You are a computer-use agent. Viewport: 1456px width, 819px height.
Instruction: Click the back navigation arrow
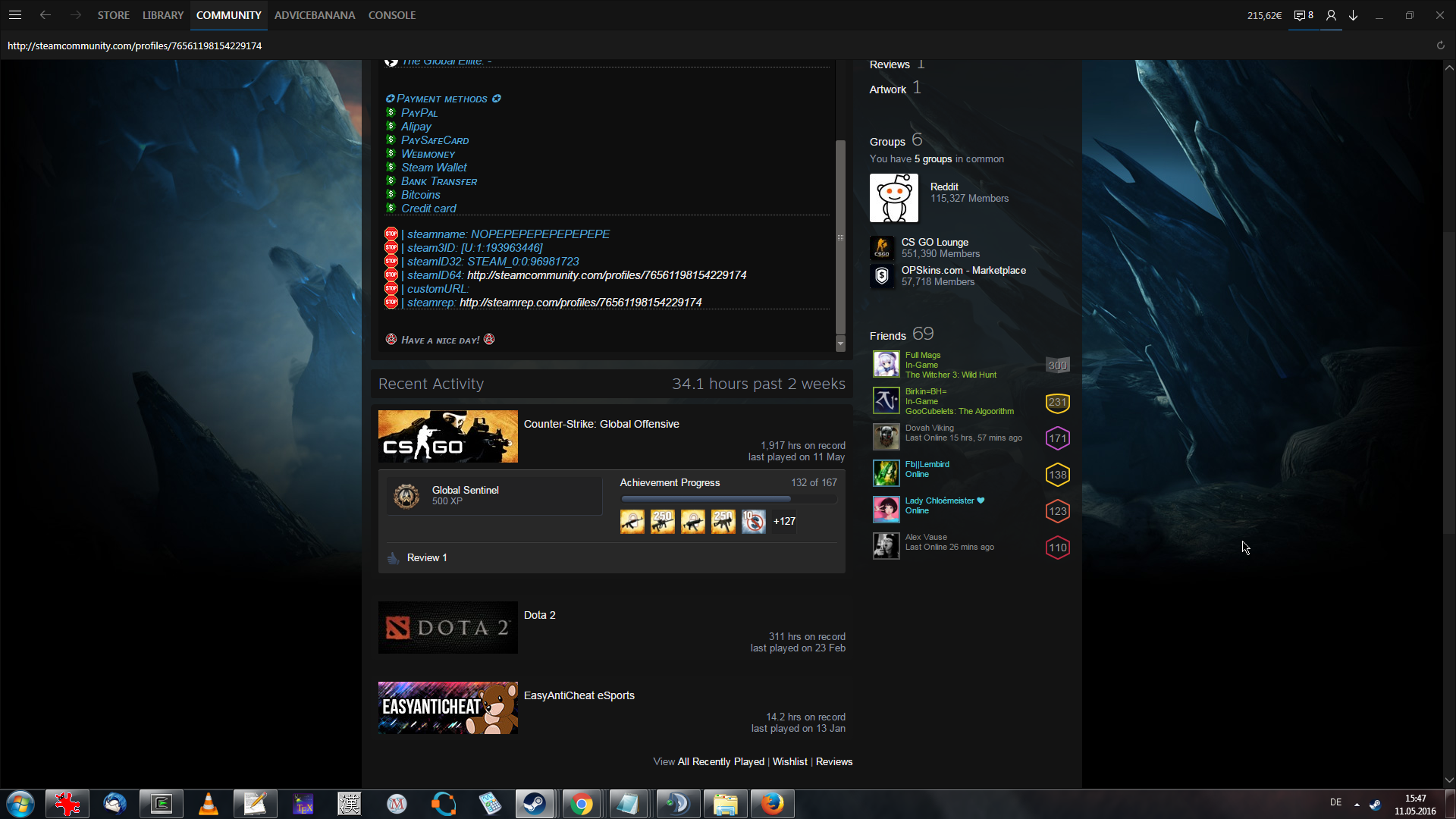click(45, 15)
